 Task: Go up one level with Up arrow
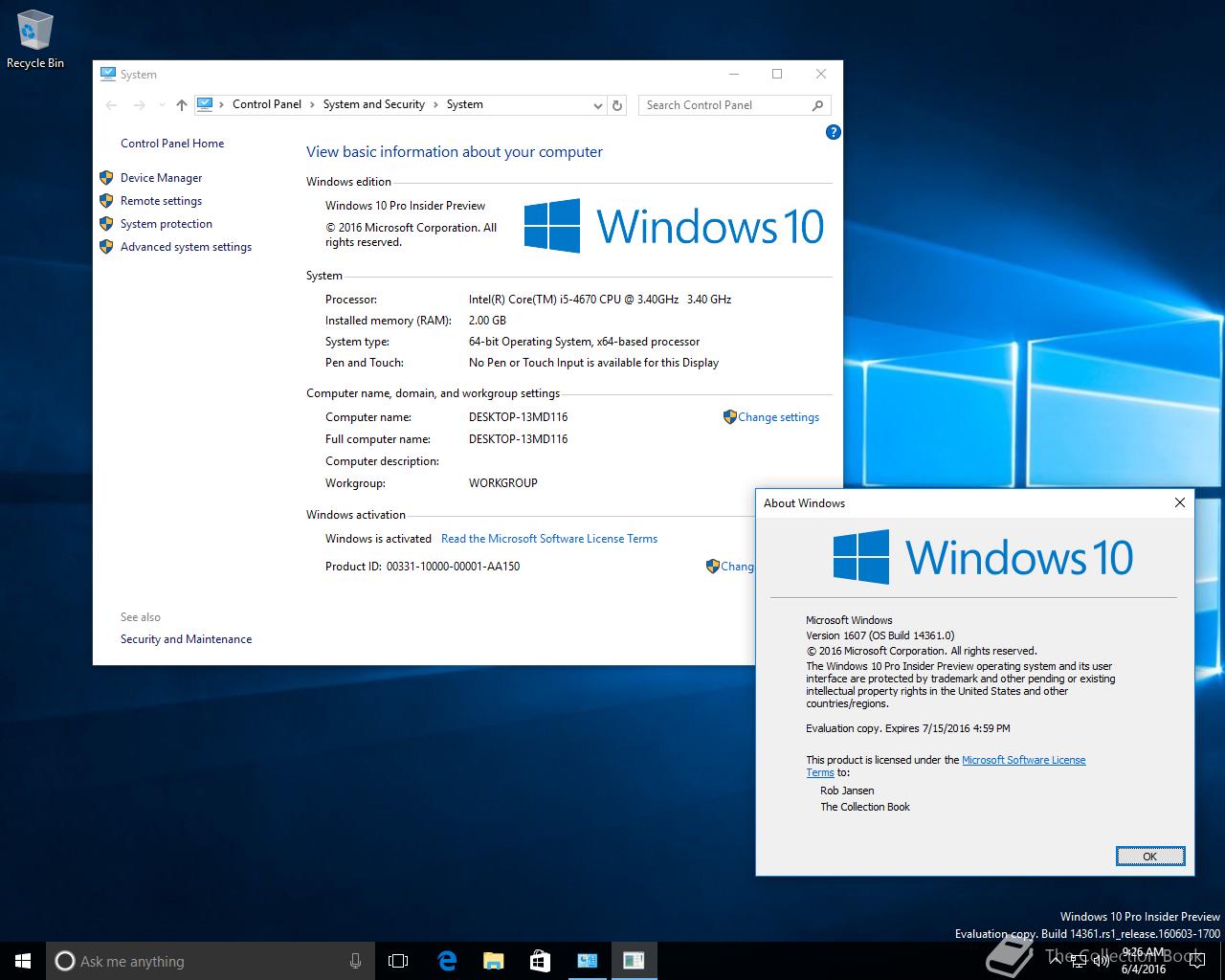tap(182, 105)
